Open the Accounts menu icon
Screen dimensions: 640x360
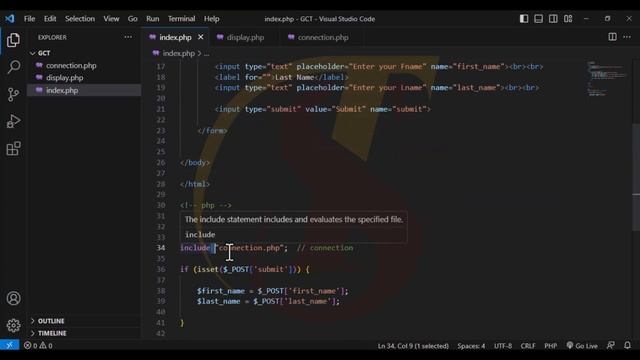point(13,298)
